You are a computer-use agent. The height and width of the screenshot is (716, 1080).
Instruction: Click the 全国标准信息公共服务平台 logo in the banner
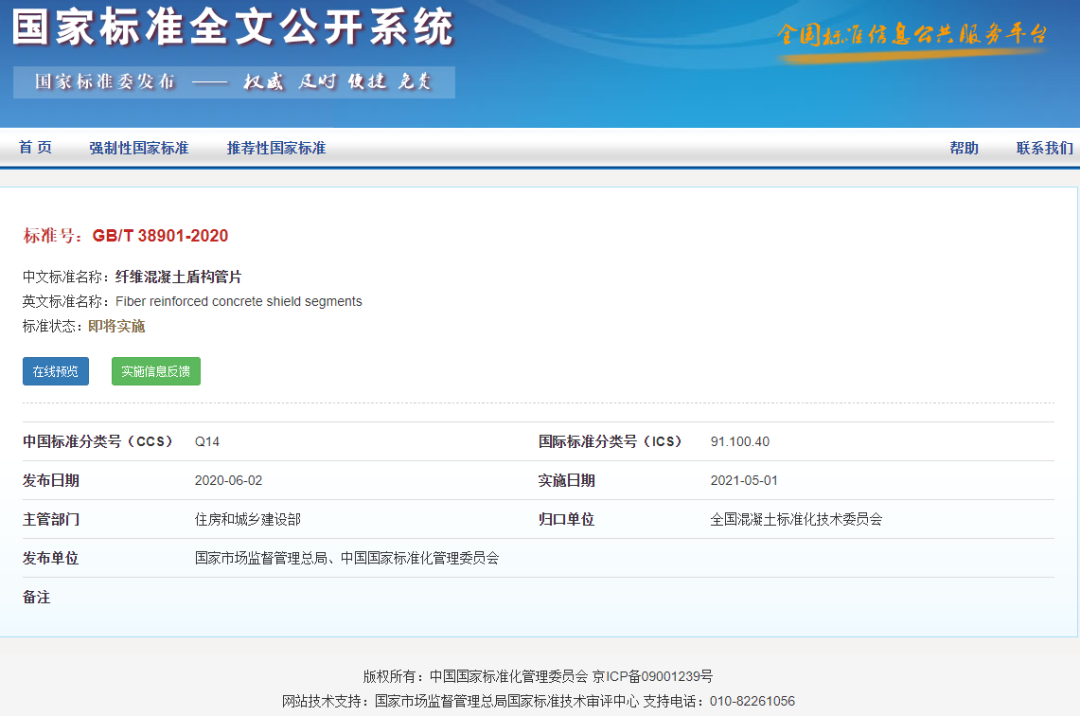pos(912,36)
